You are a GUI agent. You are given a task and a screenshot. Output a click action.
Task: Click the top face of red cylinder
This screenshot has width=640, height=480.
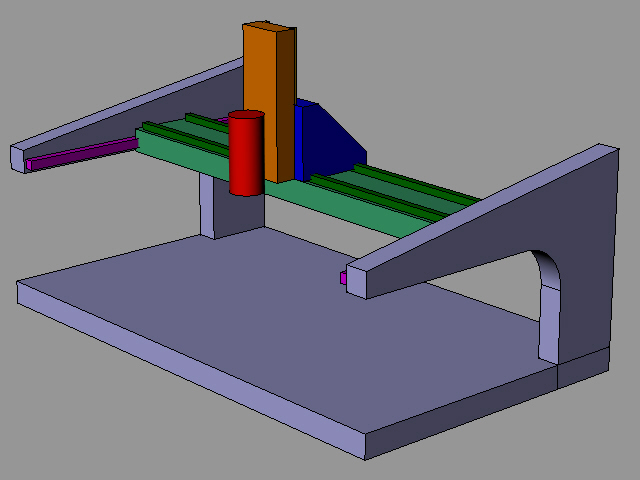coord(245,117)
